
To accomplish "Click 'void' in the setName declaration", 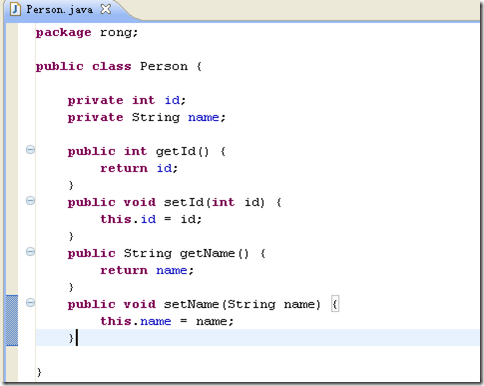I will click(x=140, y=304).
